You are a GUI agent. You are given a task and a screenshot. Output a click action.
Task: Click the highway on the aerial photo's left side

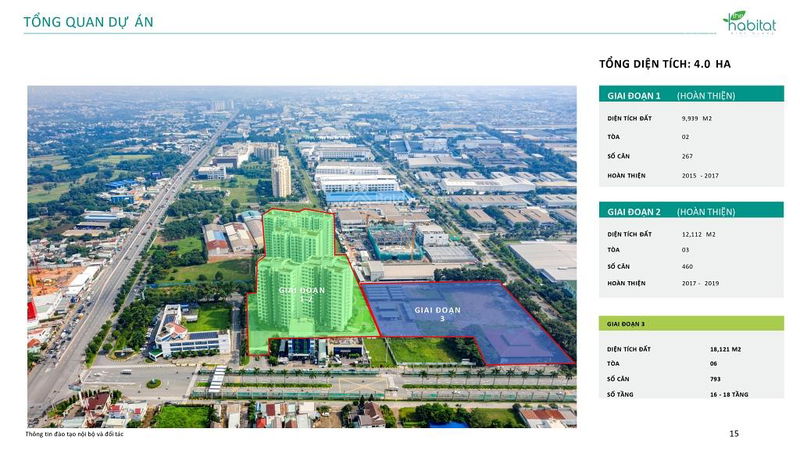[120, 270]
